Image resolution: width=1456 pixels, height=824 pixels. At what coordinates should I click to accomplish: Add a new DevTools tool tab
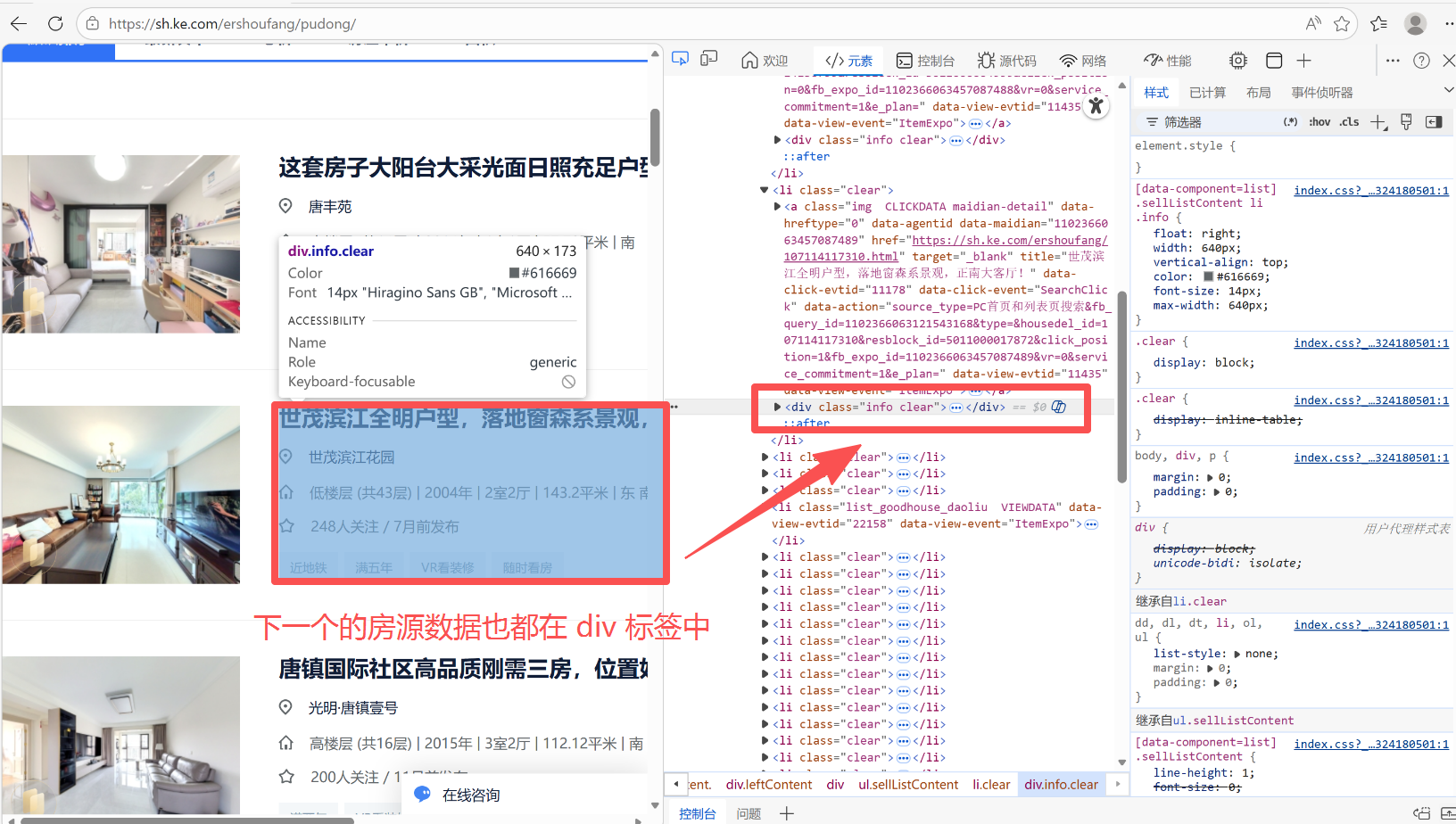pyautogui.click(x=1303, y=61)
